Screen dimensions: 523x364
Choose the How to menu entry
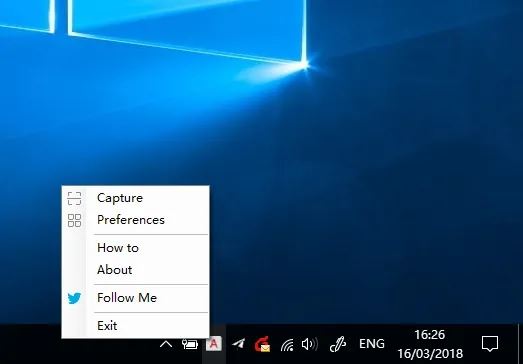(x=135, y=248)
